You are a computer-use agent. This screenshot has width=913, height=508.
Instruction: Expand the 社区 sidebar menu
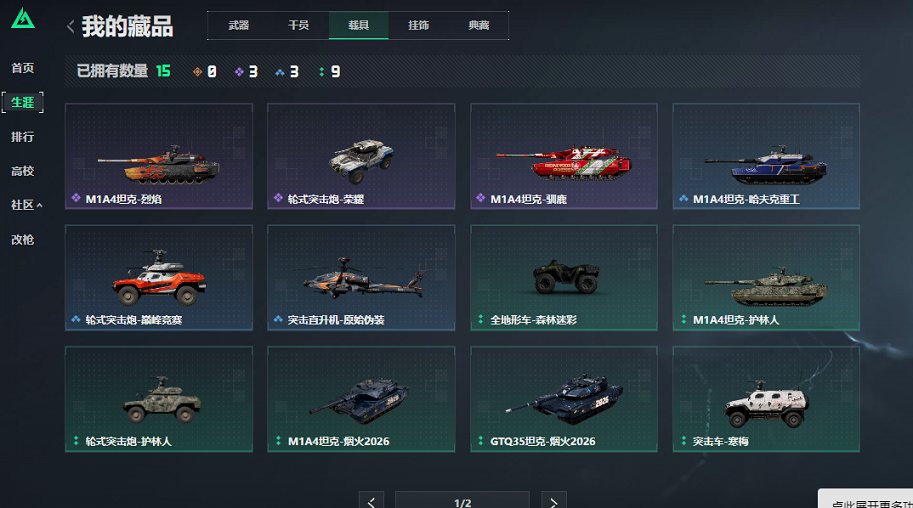26,205
